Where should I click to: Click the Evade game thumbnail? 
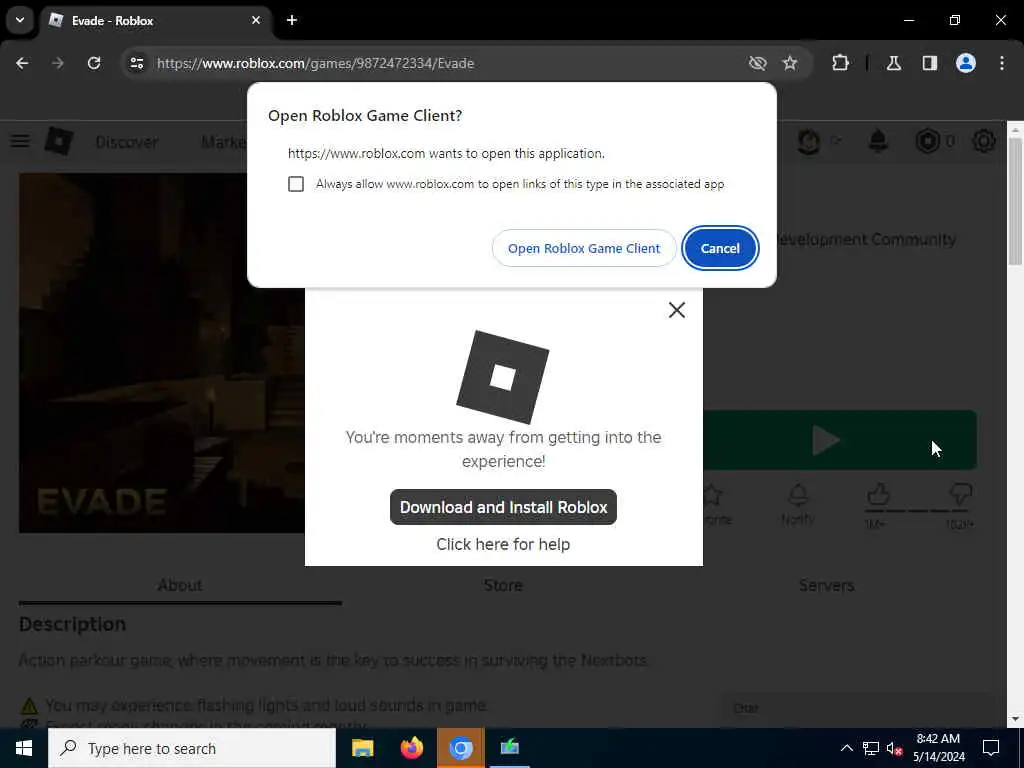[x=162, y=353]
